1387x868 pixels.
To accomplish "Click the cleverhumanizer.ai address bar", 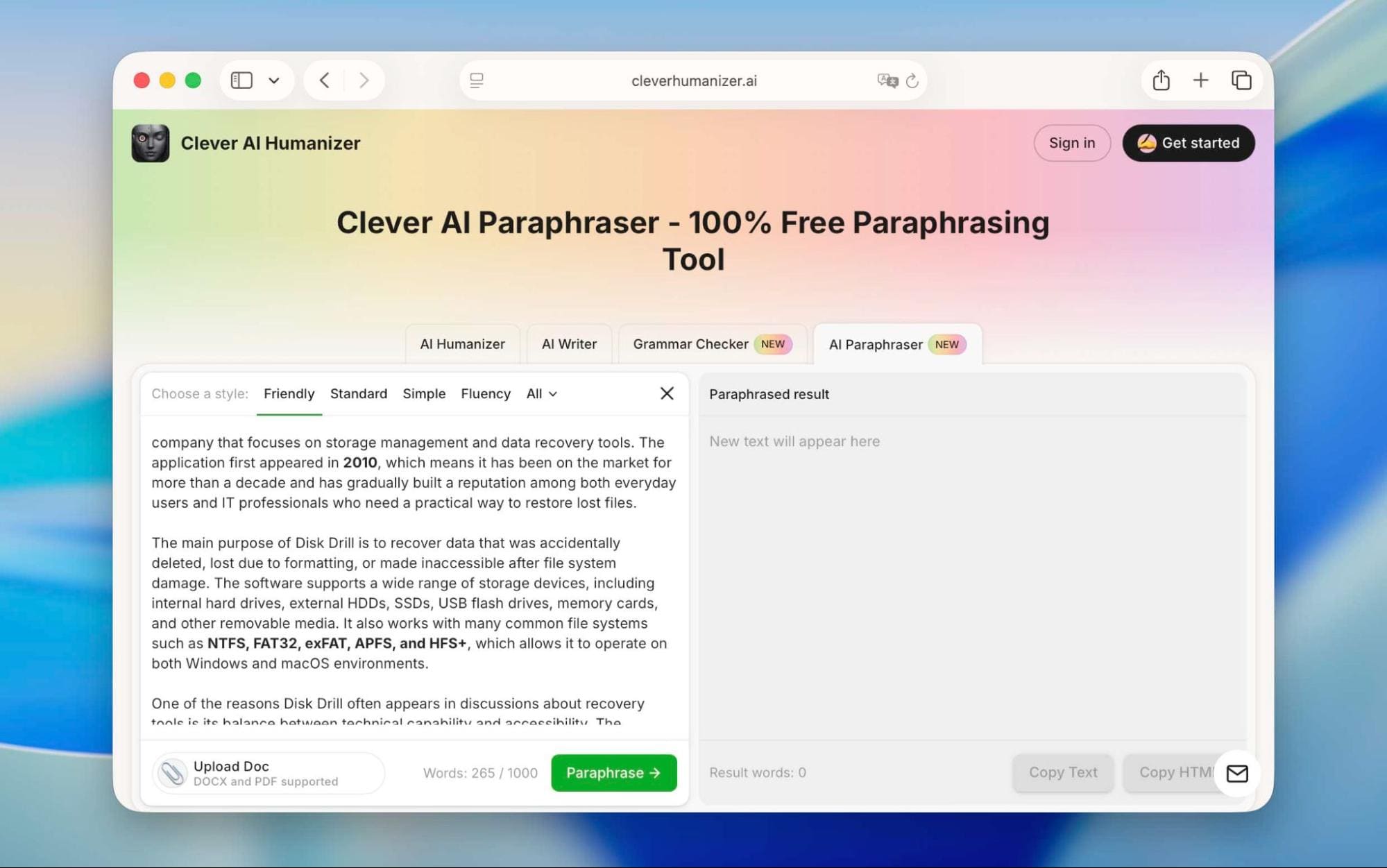I will pos(693,80).
